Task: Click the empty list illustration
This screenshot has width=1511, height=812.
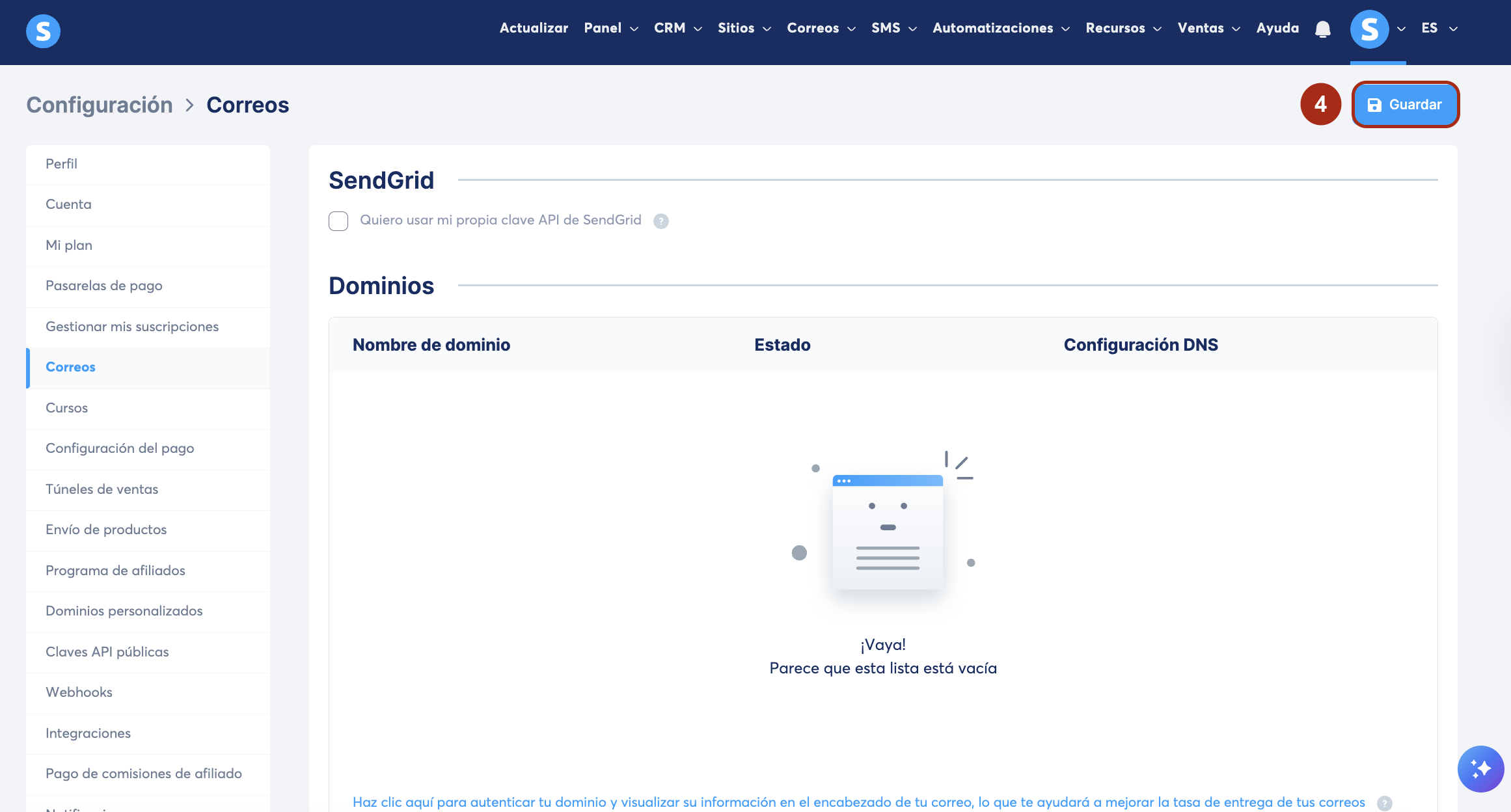Action: click(x=887, y=532)
